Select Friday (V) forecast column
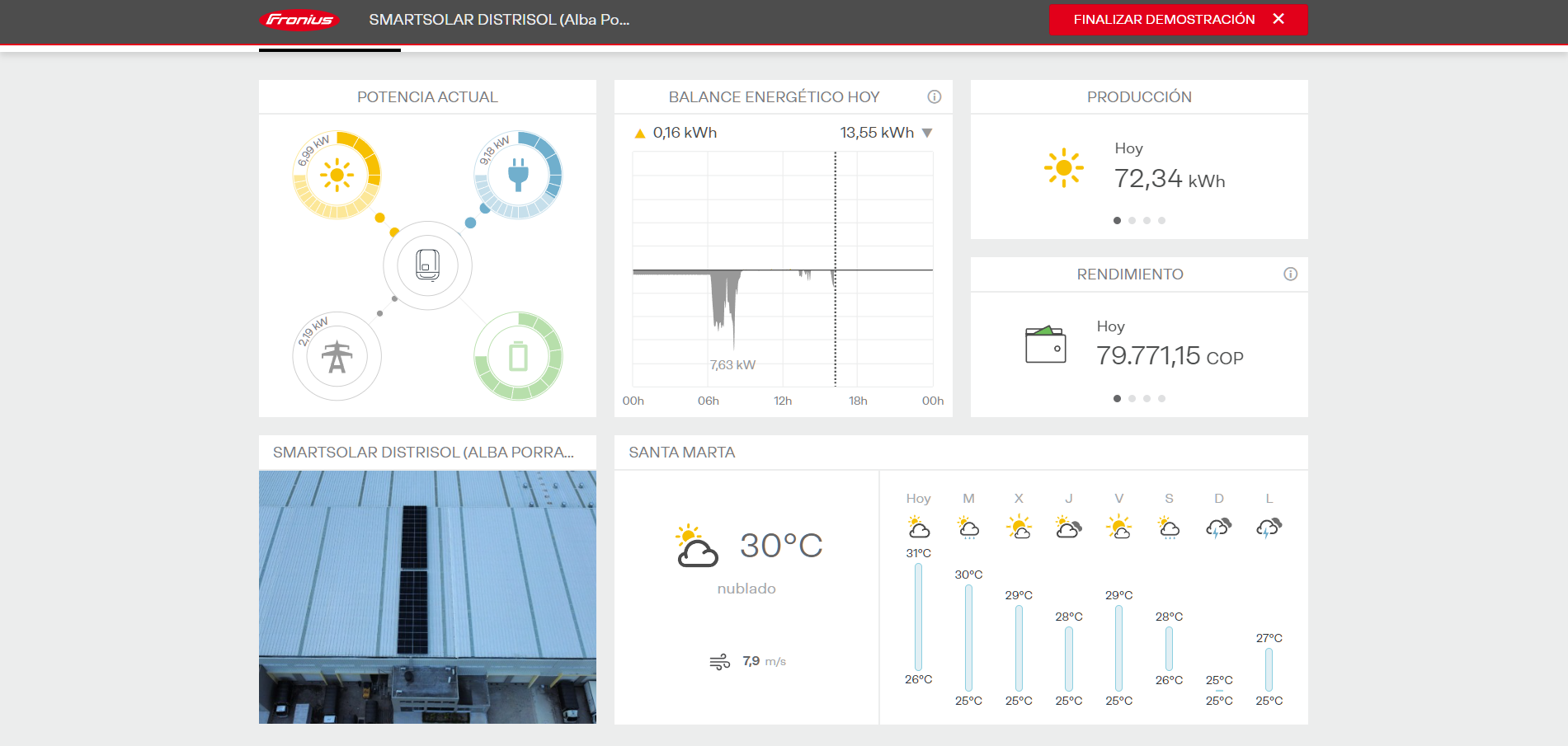 (x=1118, y=598)
